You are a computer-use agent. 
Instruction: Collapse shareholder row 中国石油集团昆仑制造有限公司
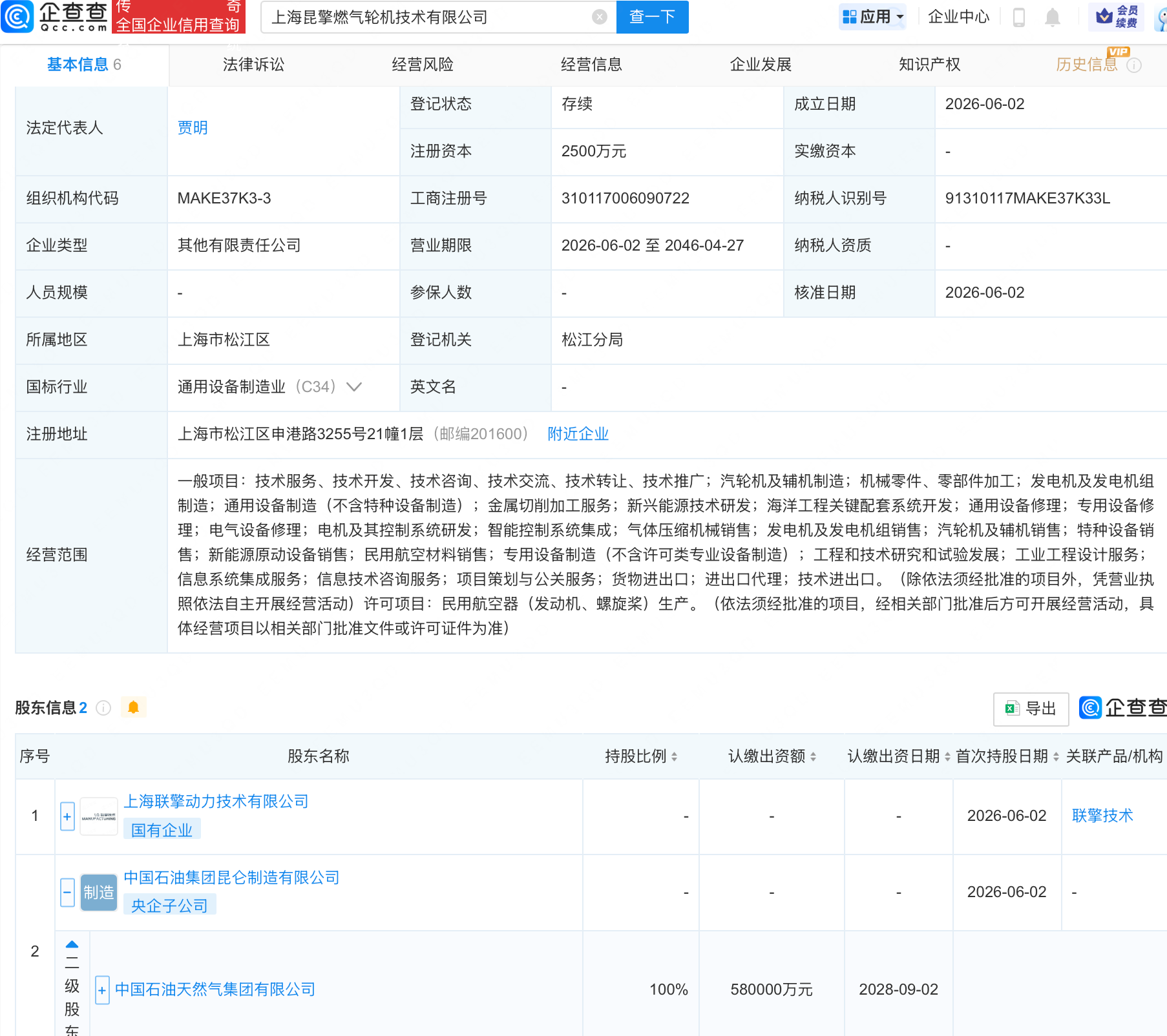tap(67, 893)
